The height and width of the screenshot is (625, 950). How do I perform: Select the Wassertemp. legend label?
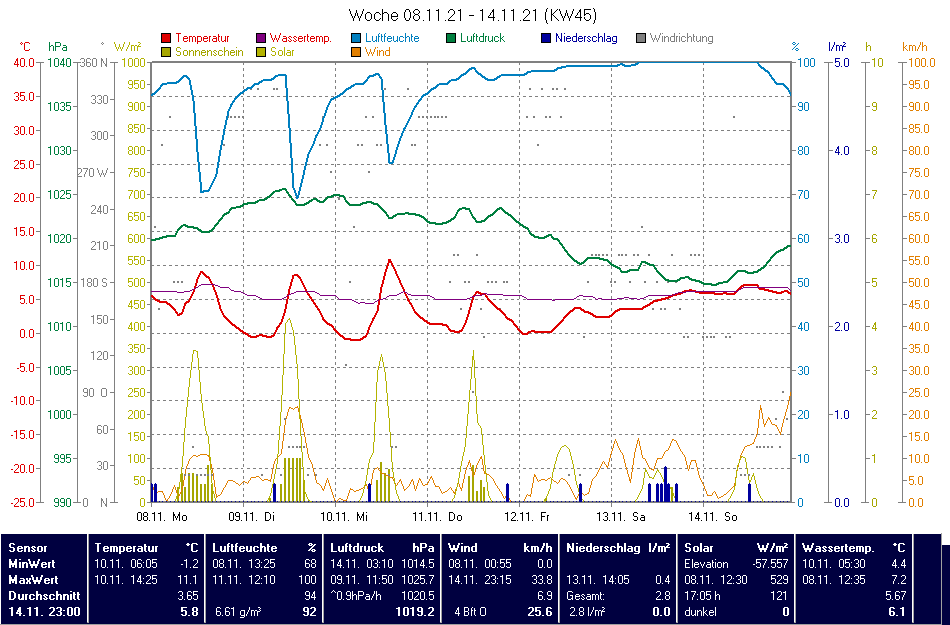[x=301, y=38]
